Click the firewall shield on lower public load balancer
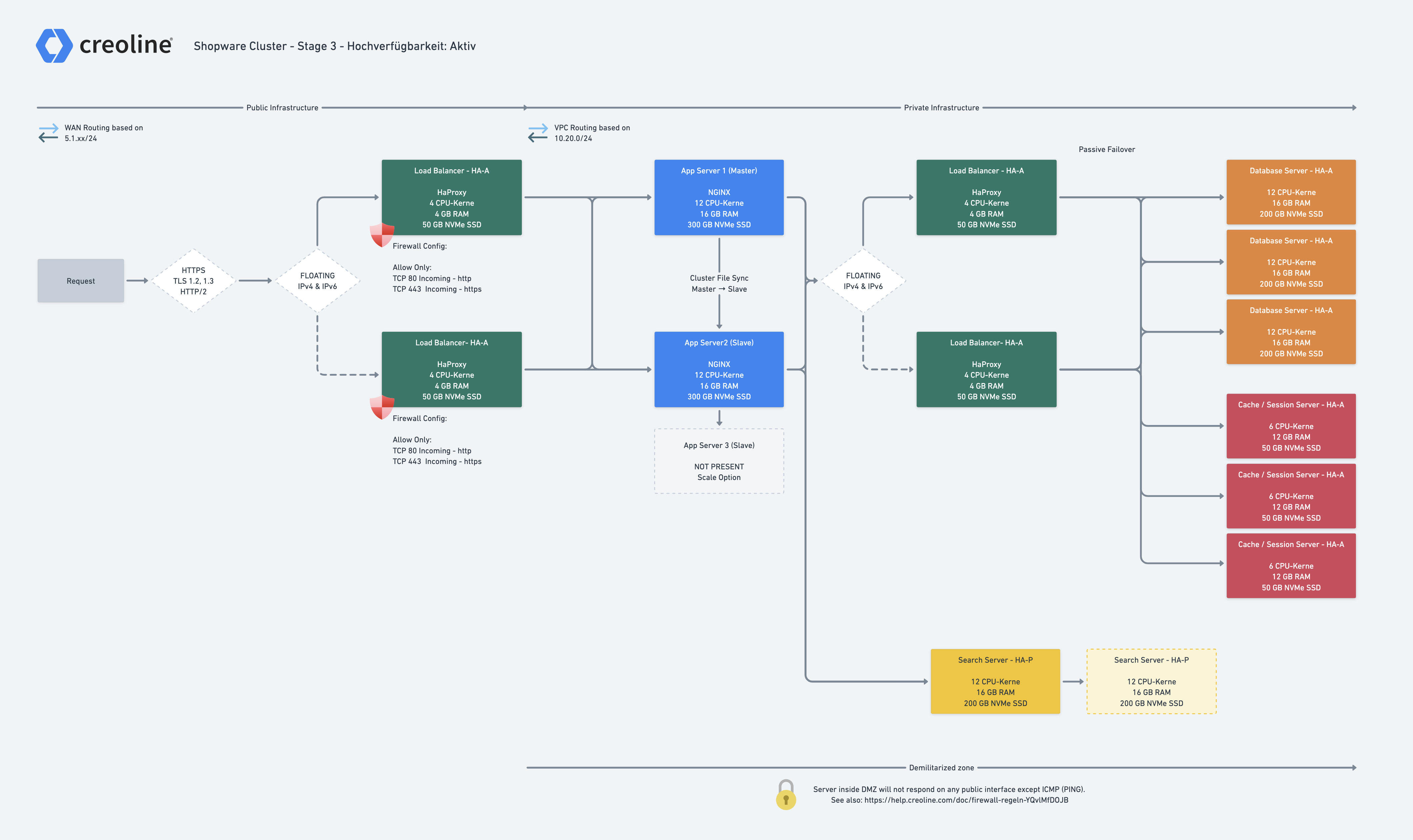Image resolution: width=1413 pixels, height=840 pixels. pyautogui.click(x=382, y=407)
